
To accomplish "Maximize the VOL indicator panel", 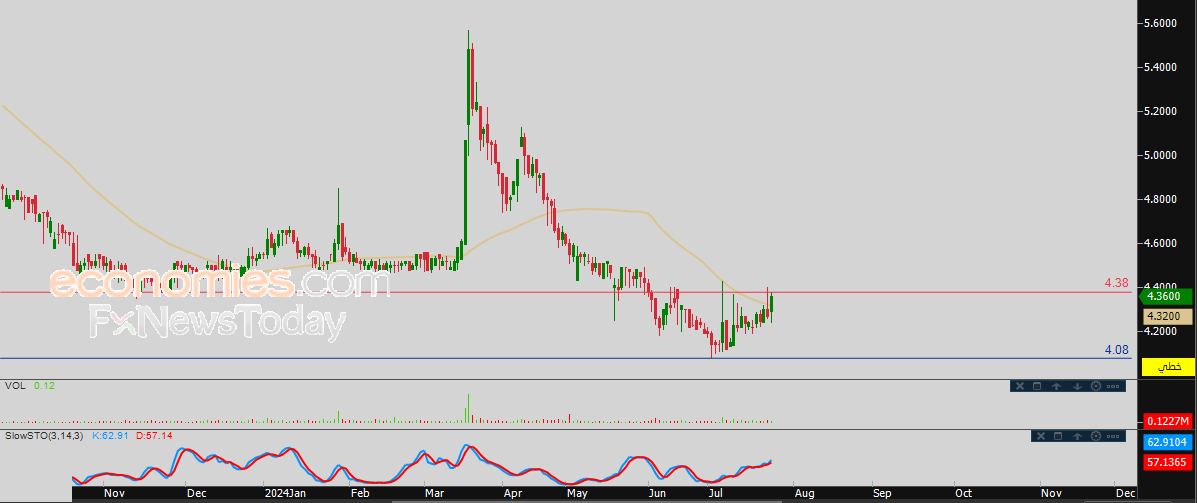I will click(1037, 386).
